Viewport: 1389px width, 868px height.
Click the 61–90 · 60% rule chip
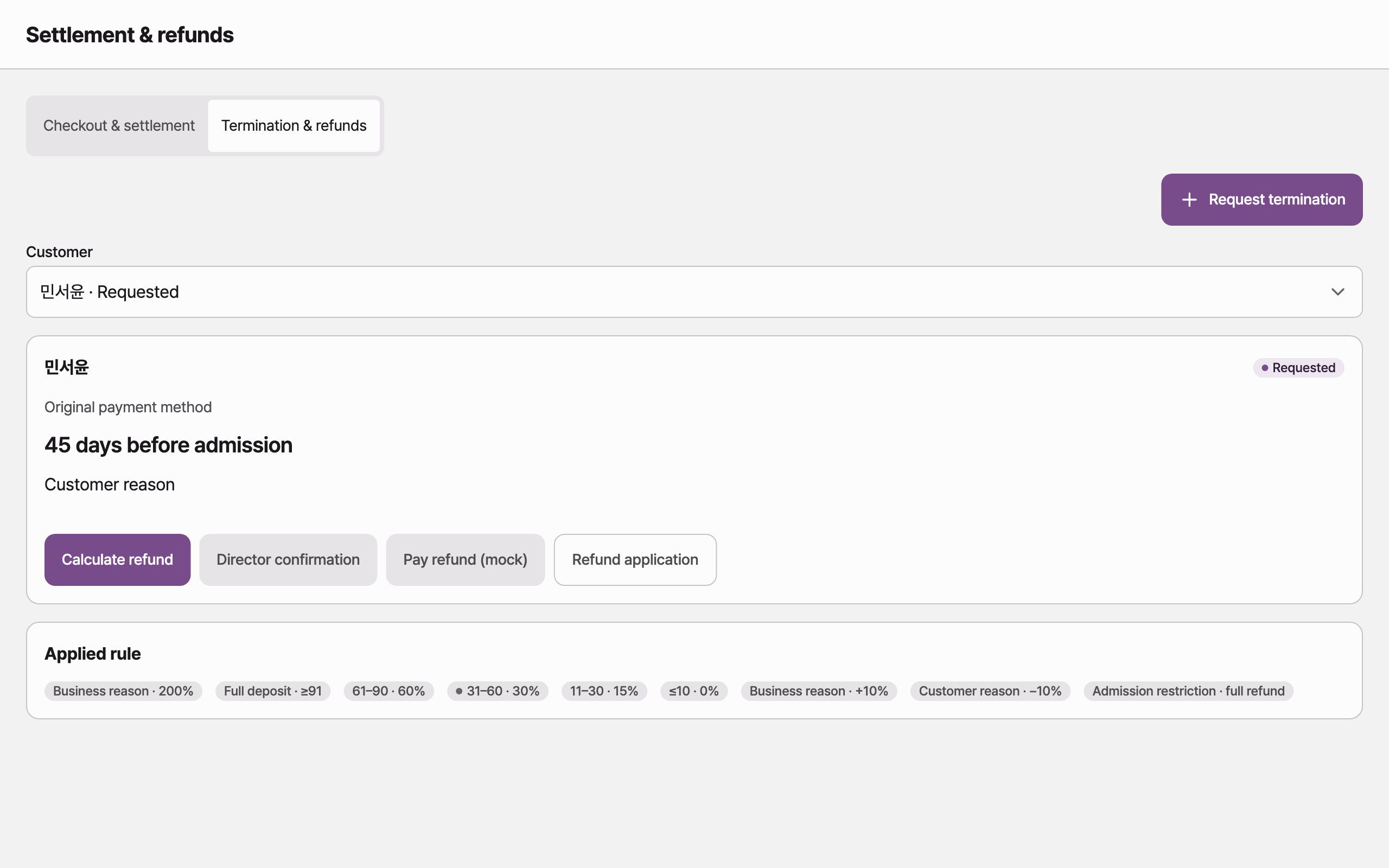click(388, 691)
